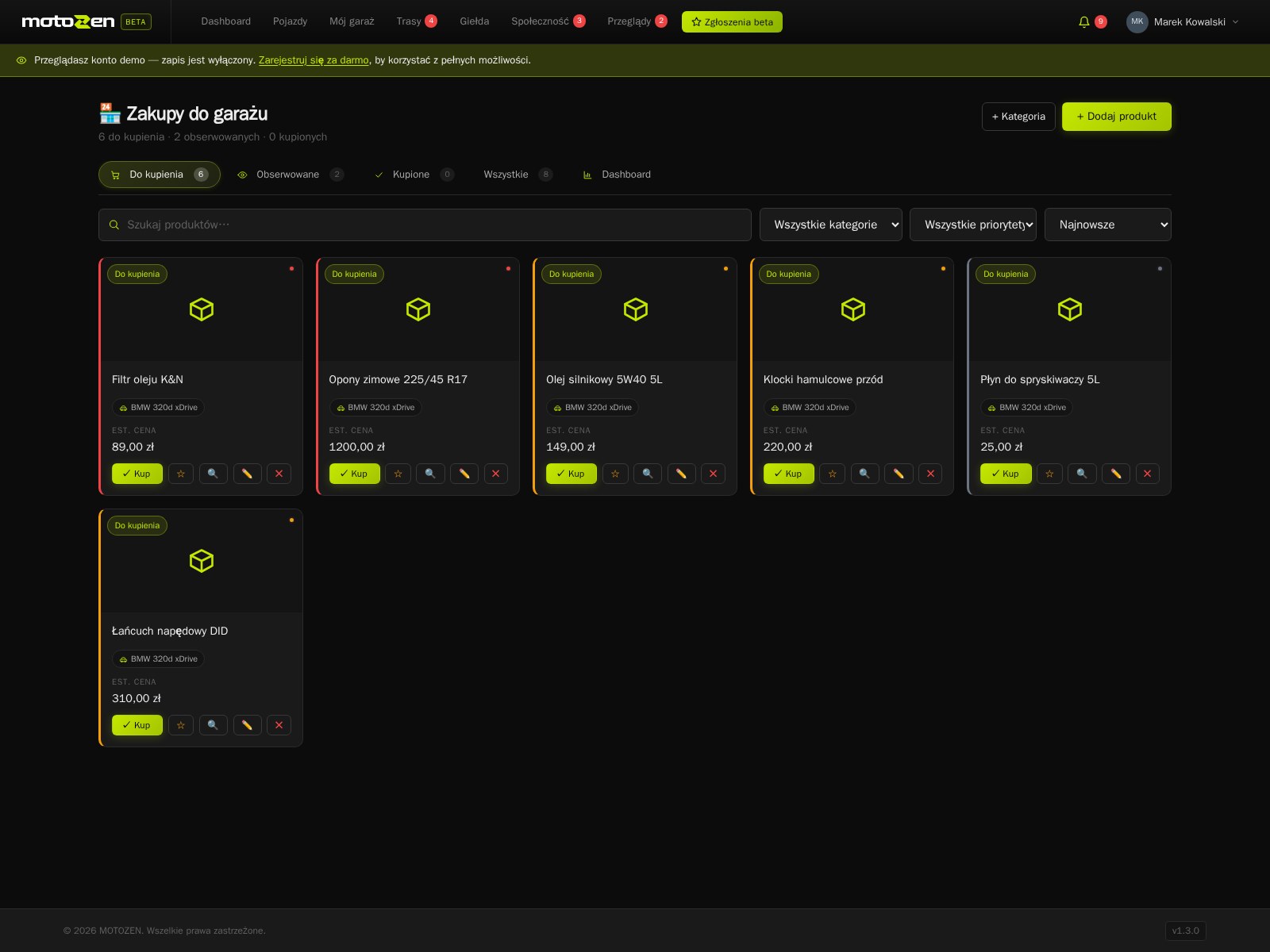Viewport: 1270px width, 952px height.
Task: Open Najnowsze sorting dropdown
Action: coord(1108,225)
